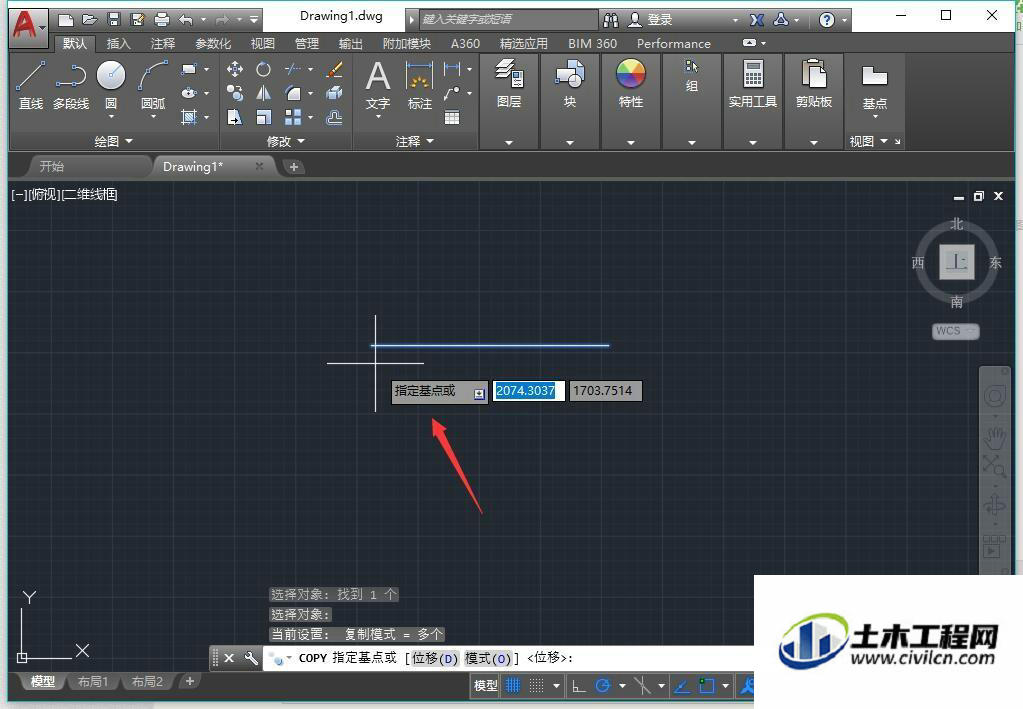Click the Plot/Print icon in quick access toolbar
This screenshot has height=709, width=1023.
point(161,20)
